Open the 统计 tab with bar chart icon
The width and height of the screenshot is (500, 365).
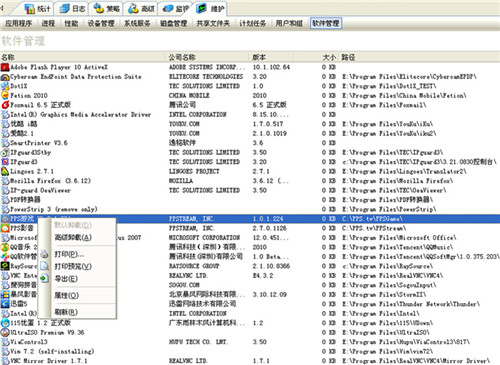[37, 9]
